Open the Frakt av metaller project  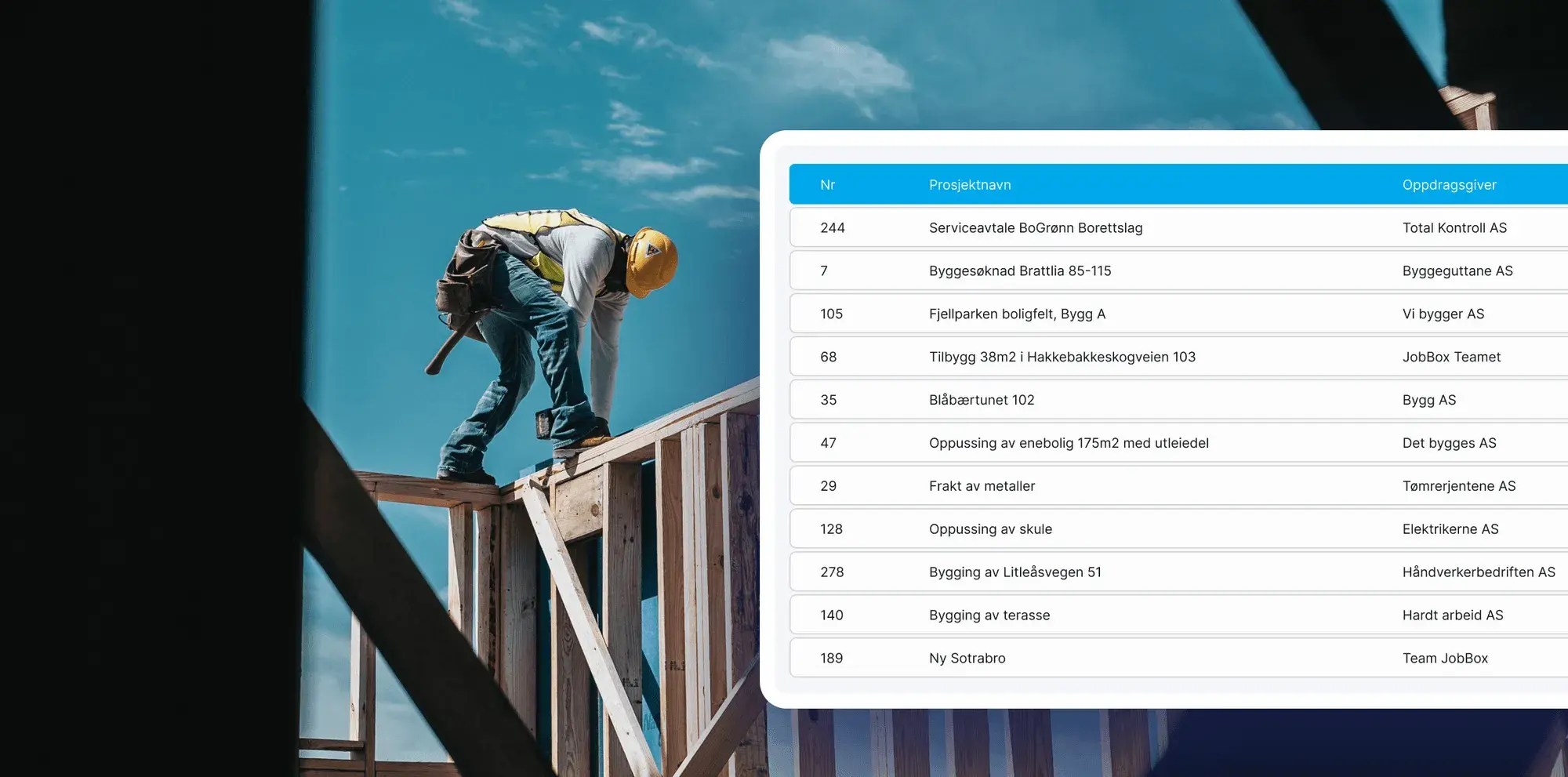(982, 486)
